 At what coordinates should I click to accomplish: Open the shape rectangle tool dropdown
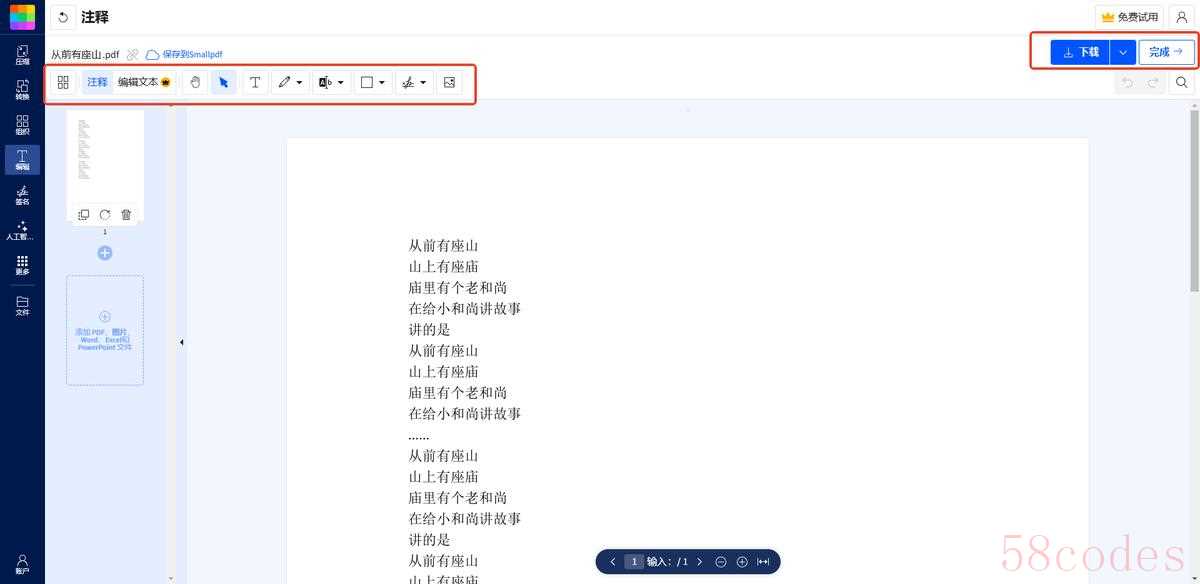pyautogui.click(x=382, y=83)
